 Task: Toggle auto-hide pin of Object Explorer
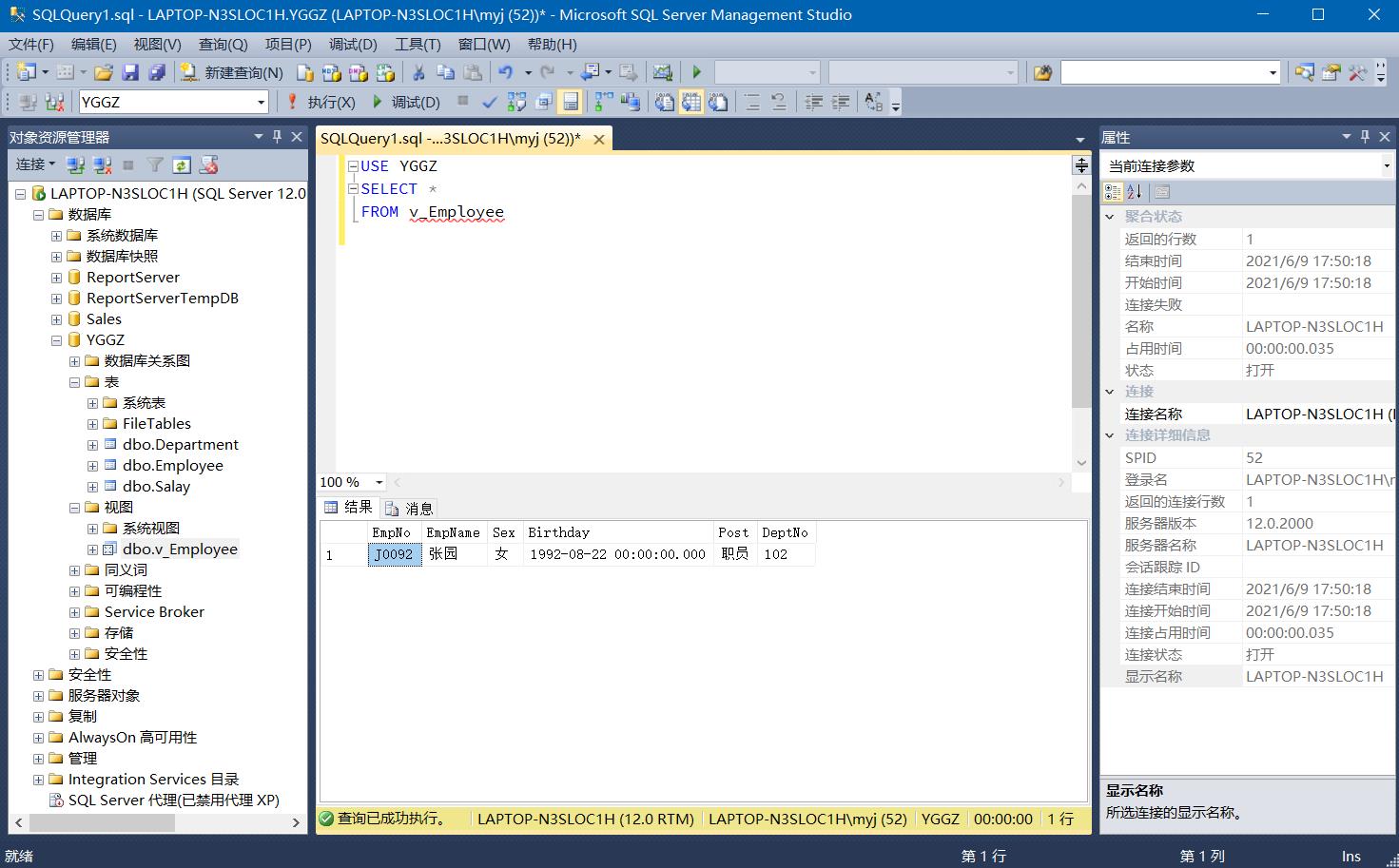277,137
